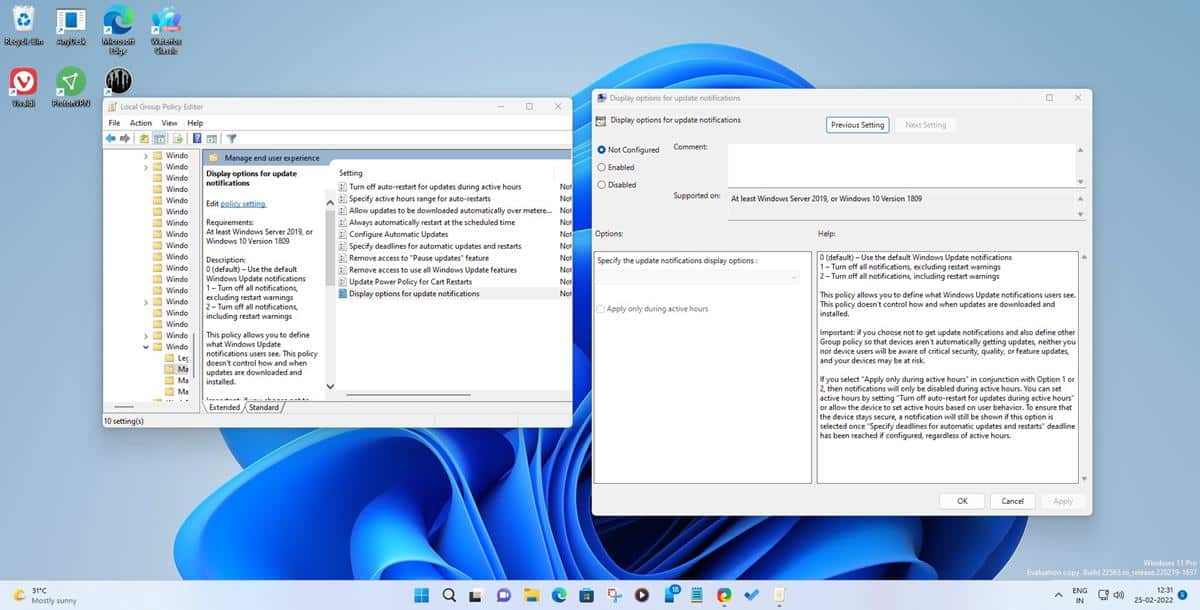Screen dimensions: 1200x610
Task: Tick Apply only during active hours checkbox
Action: click(600, 309)
